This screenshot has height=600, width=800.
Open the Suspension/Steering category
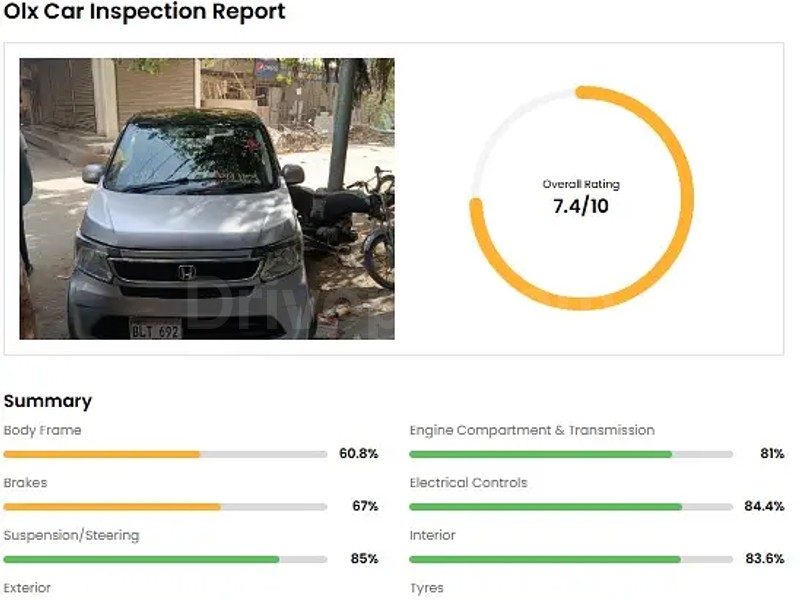(71, 535)
